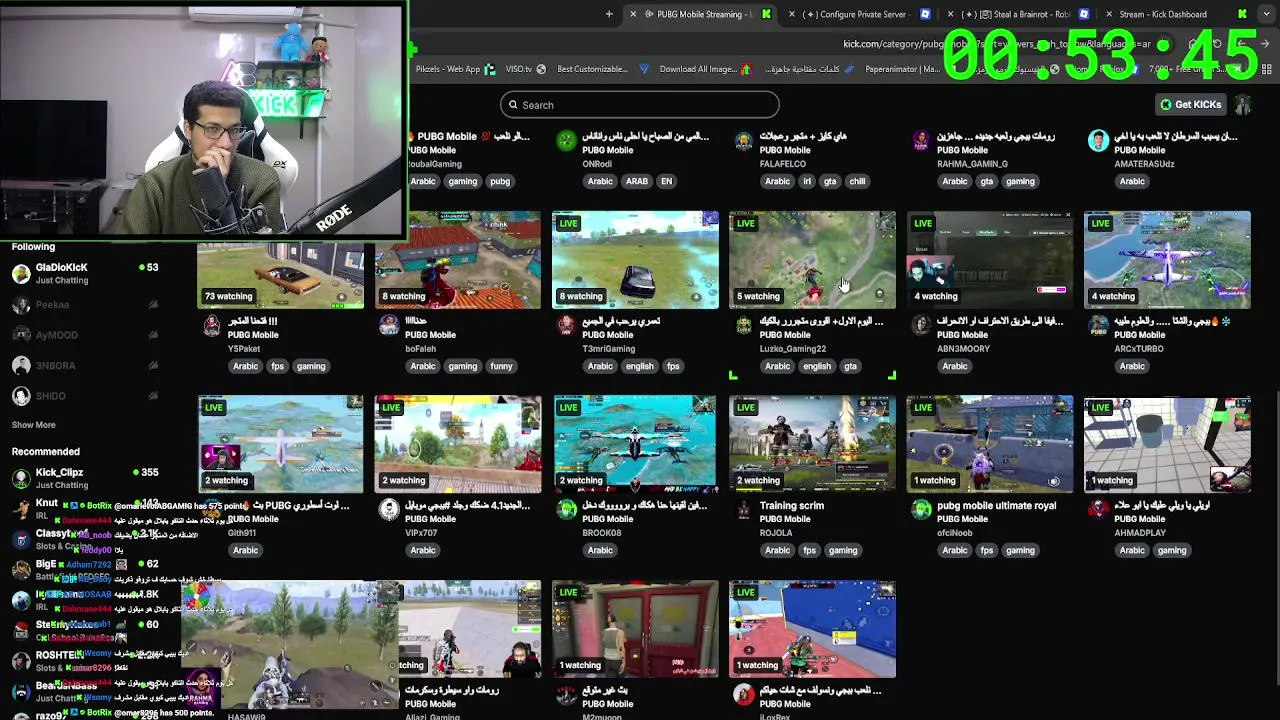Open ABN3MOORY 4 watching stream thumbnail
Viewport: 1280px width, 720px height.
coord(990,260)
